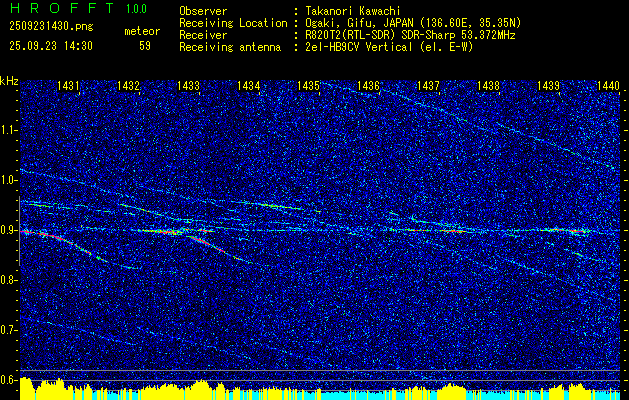Click the 1433 time marker

(x=188, y=85)
